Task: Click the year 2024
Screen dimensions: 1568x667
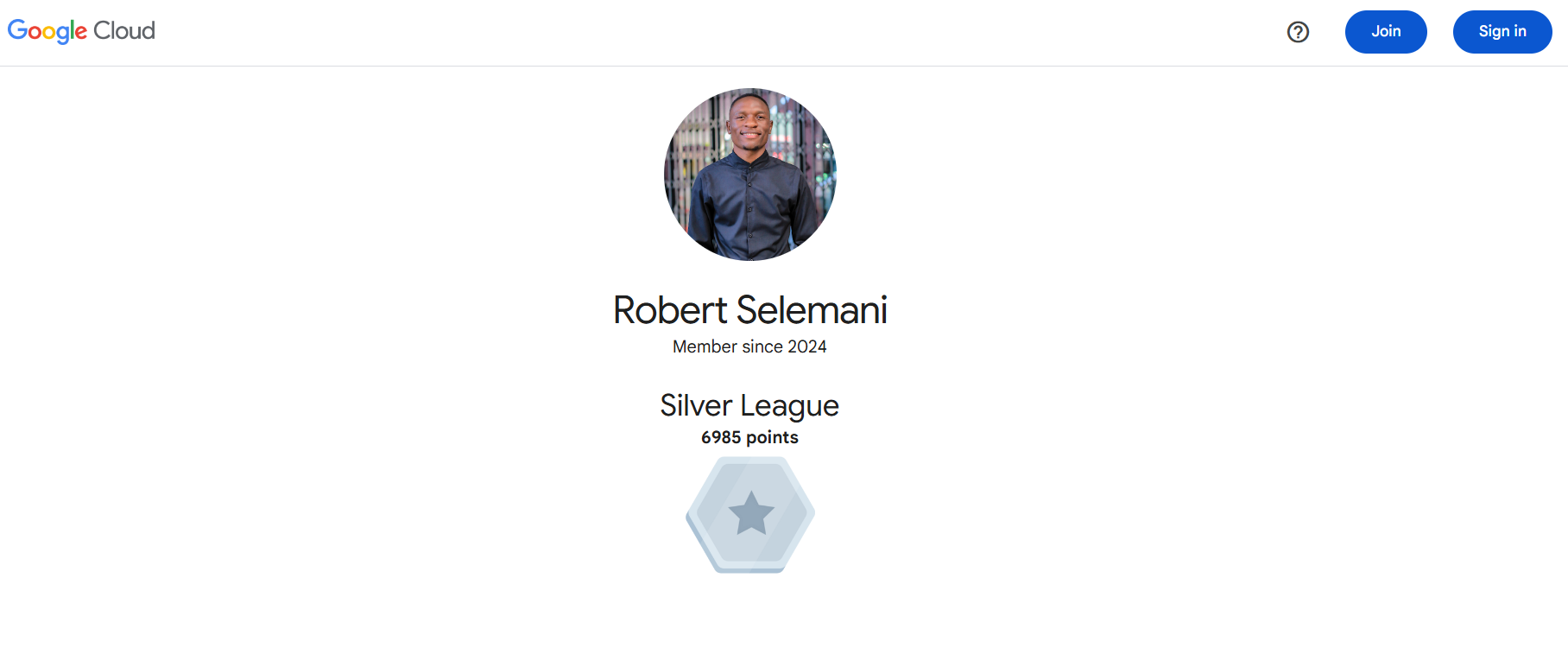Action: click(807, 346)
